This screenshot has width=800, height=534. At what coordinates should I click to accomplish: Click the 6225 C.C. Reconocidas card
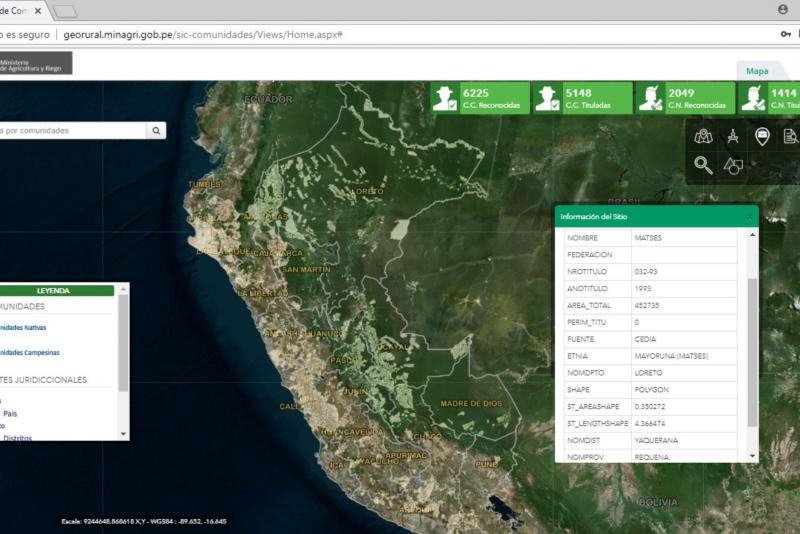[x=480, y=98]
